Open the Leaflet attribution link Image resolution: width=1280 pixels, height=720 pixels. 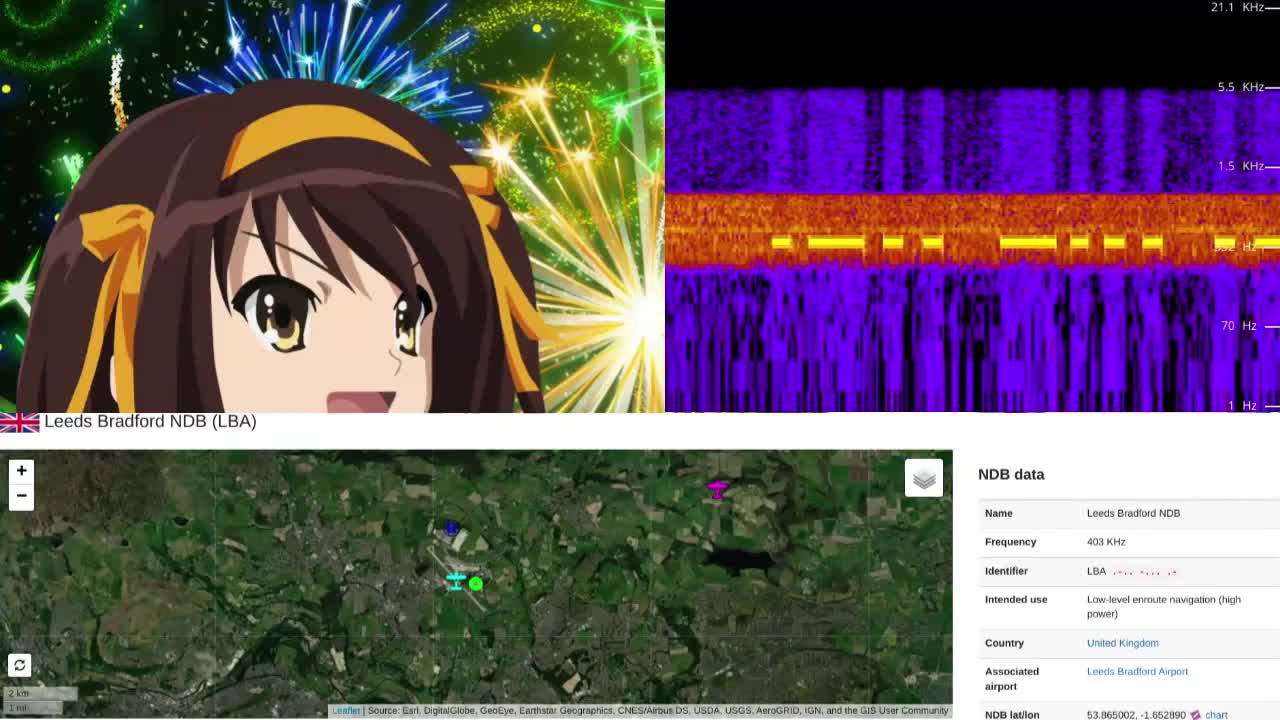346,711
